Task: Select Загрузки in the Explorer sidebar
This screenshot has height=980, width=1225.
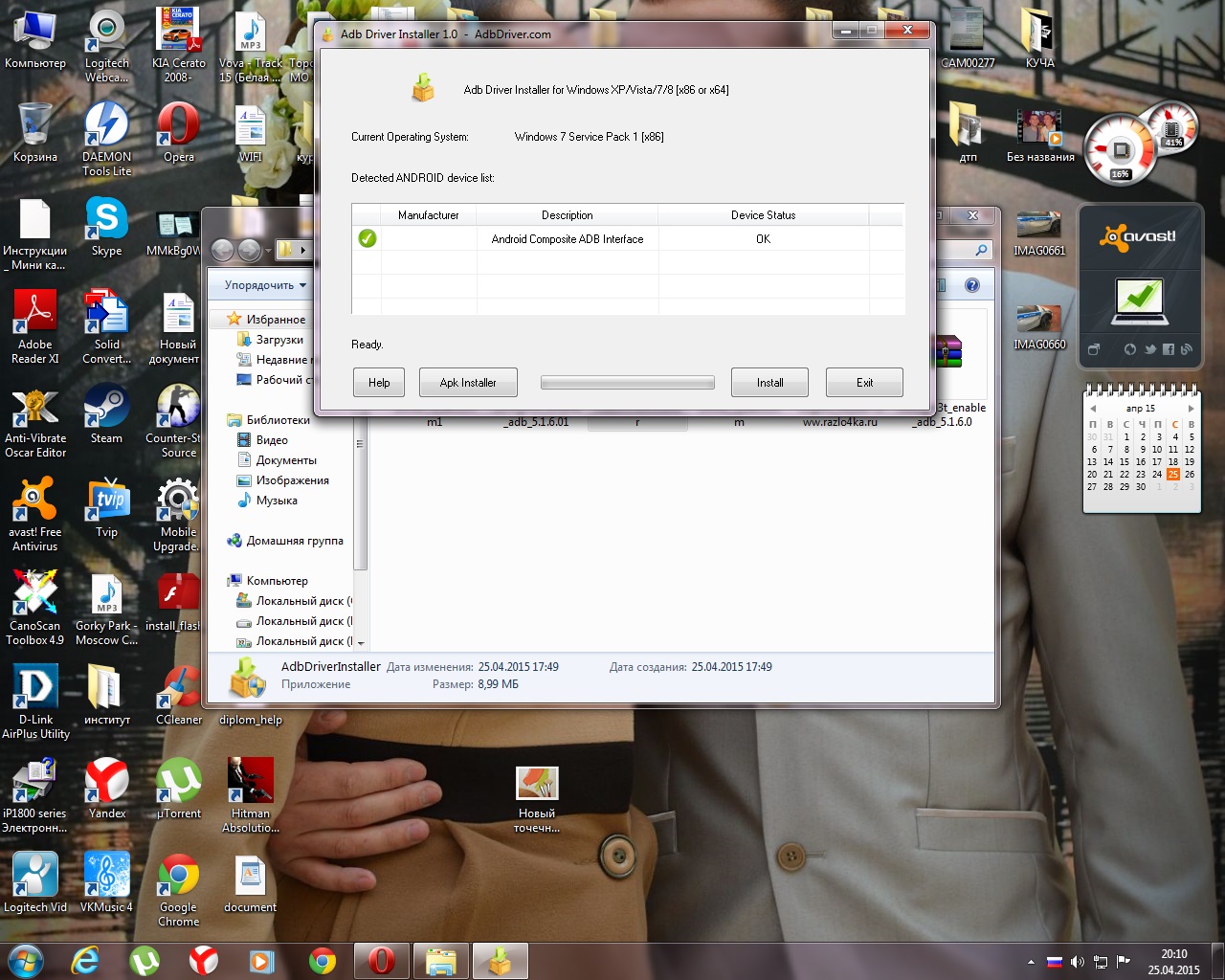Action: pos(278,340)
